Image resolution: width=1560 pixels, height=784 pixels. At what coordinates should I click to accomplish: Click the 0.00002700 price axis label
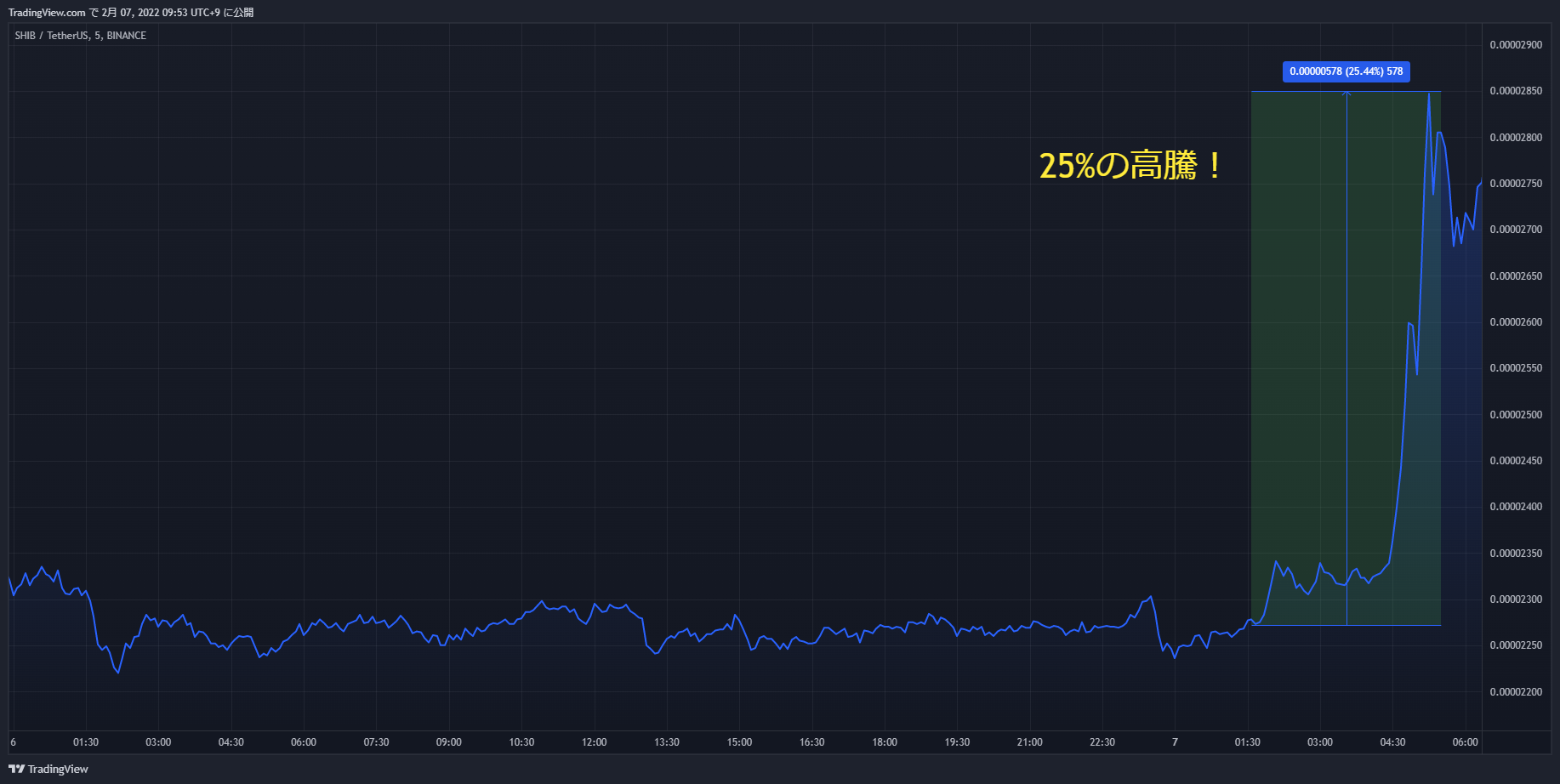[1516, 230]
